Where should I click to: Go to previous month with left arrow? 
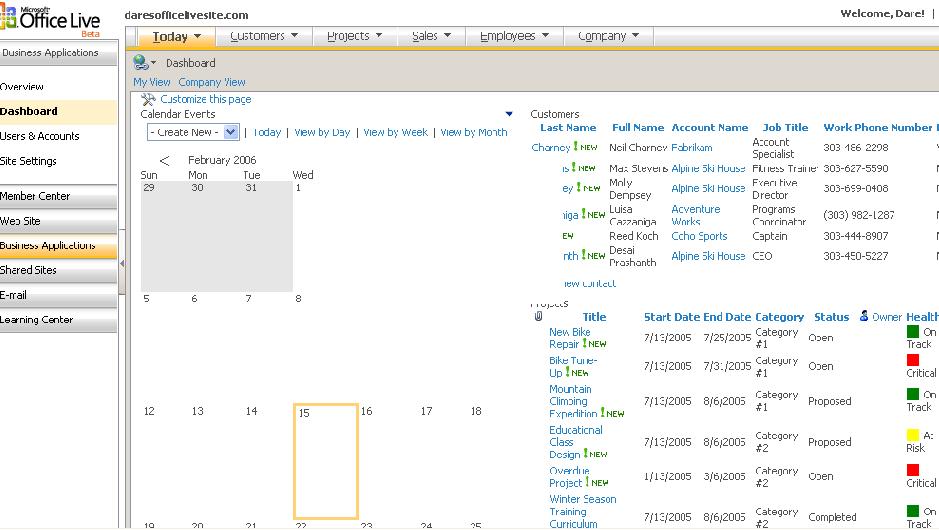pyautogui.click(x=165, y=161)
